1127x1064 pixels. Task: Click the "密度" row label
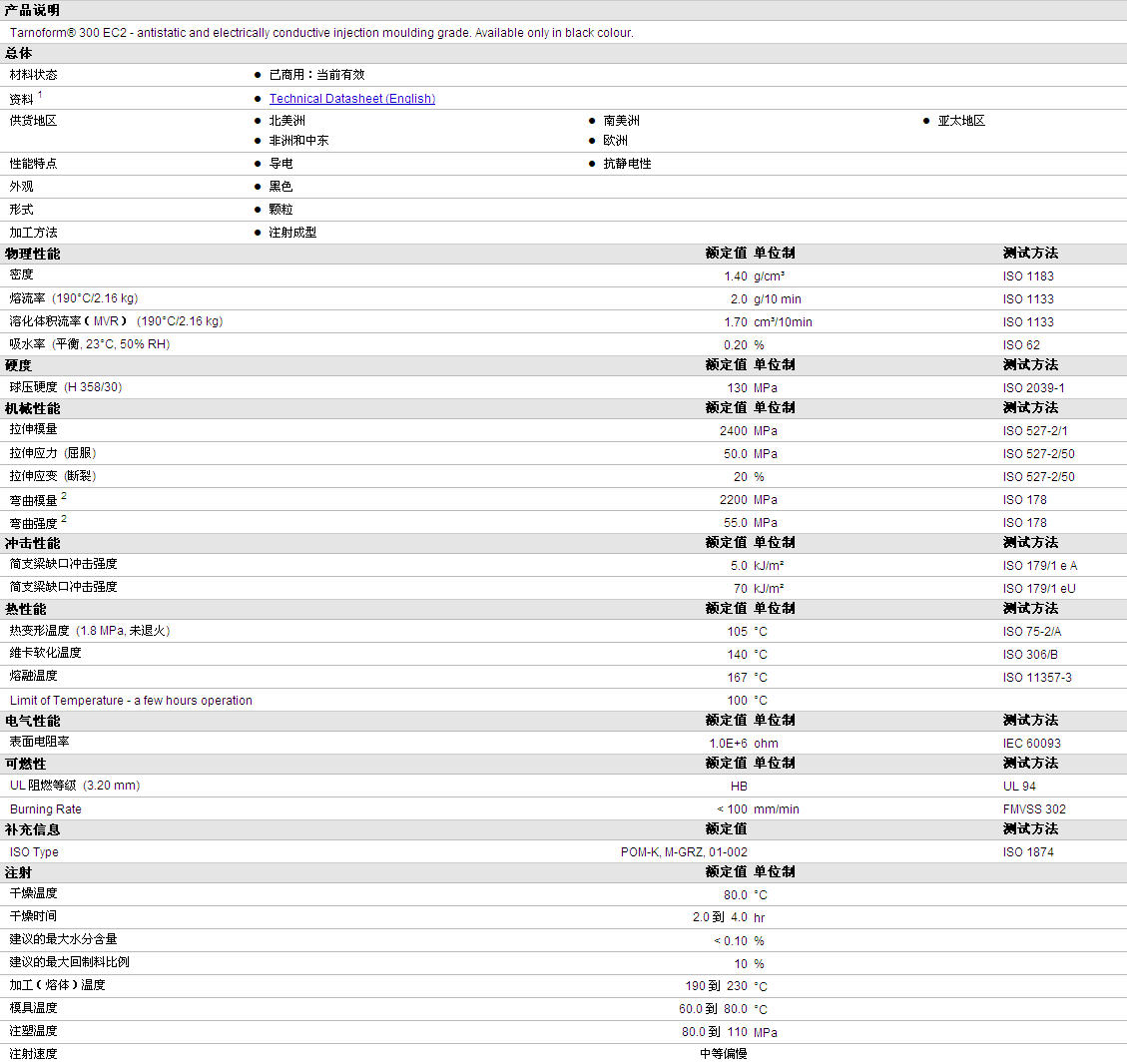(22, 275)
